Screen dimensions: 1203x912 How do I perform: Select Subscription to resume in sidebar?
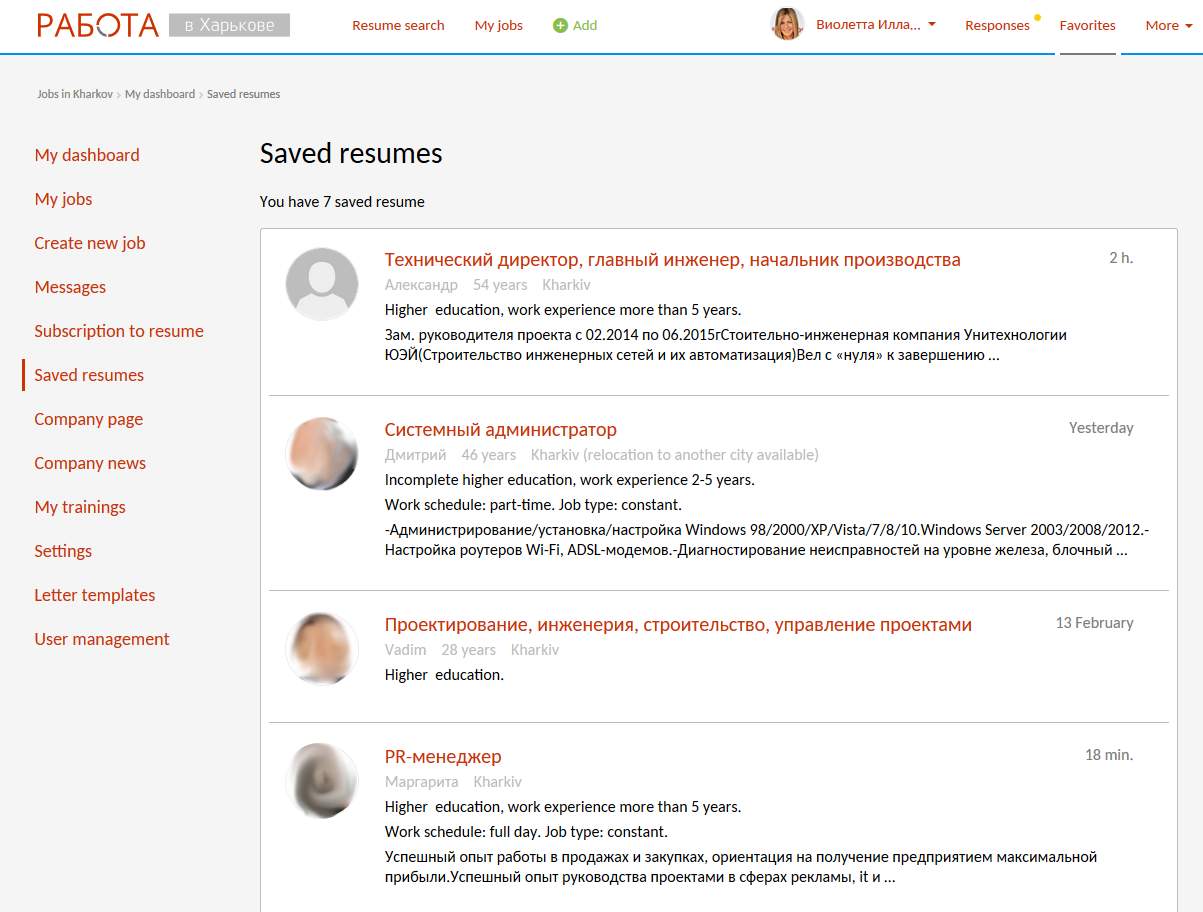pos(119,331)
